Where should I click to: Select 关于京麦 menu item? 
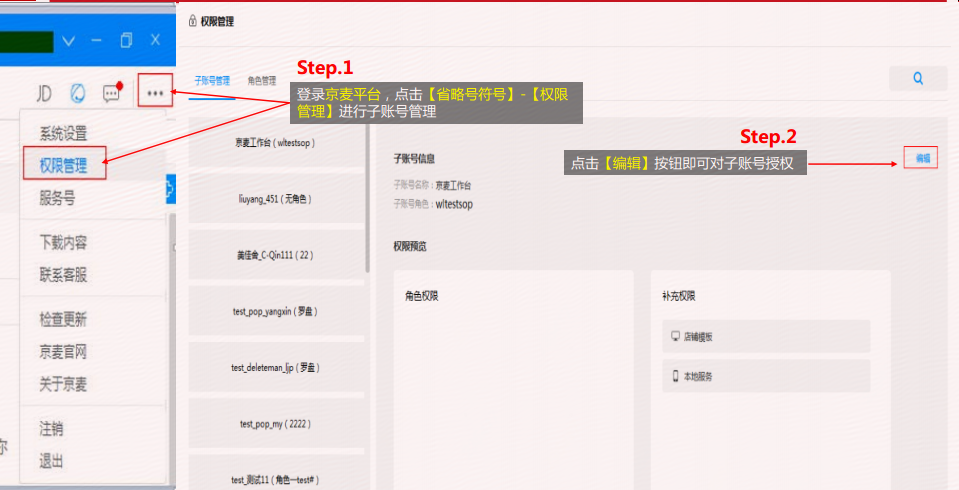click(64, 384)
